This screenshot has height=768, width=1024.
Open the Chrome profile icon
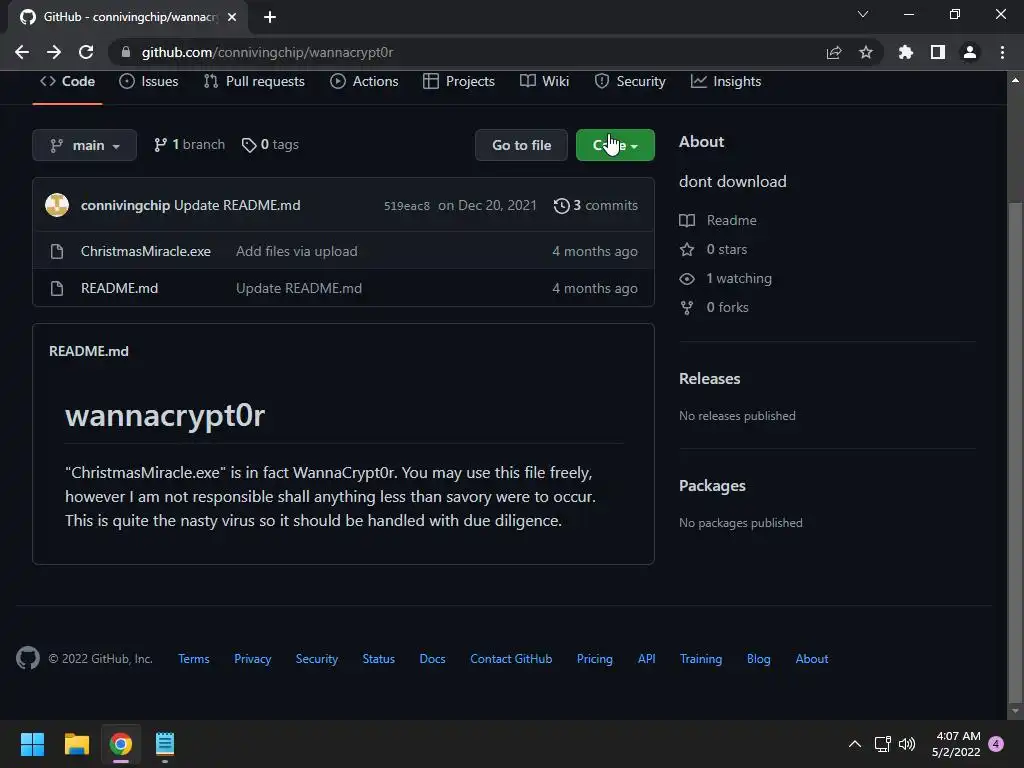[x=970, y=52]
